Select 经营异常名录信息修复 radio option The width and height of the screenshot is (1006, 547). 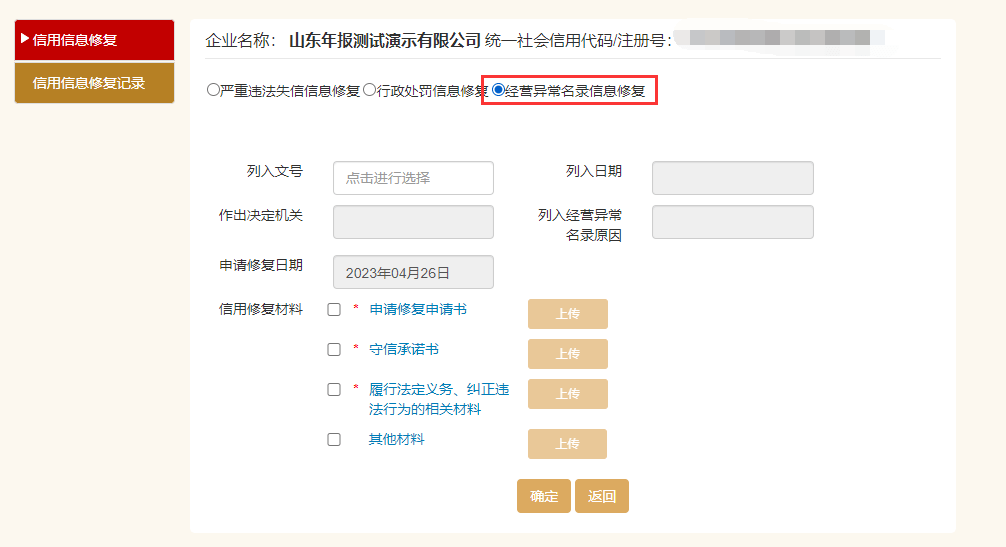pos(499,90)
